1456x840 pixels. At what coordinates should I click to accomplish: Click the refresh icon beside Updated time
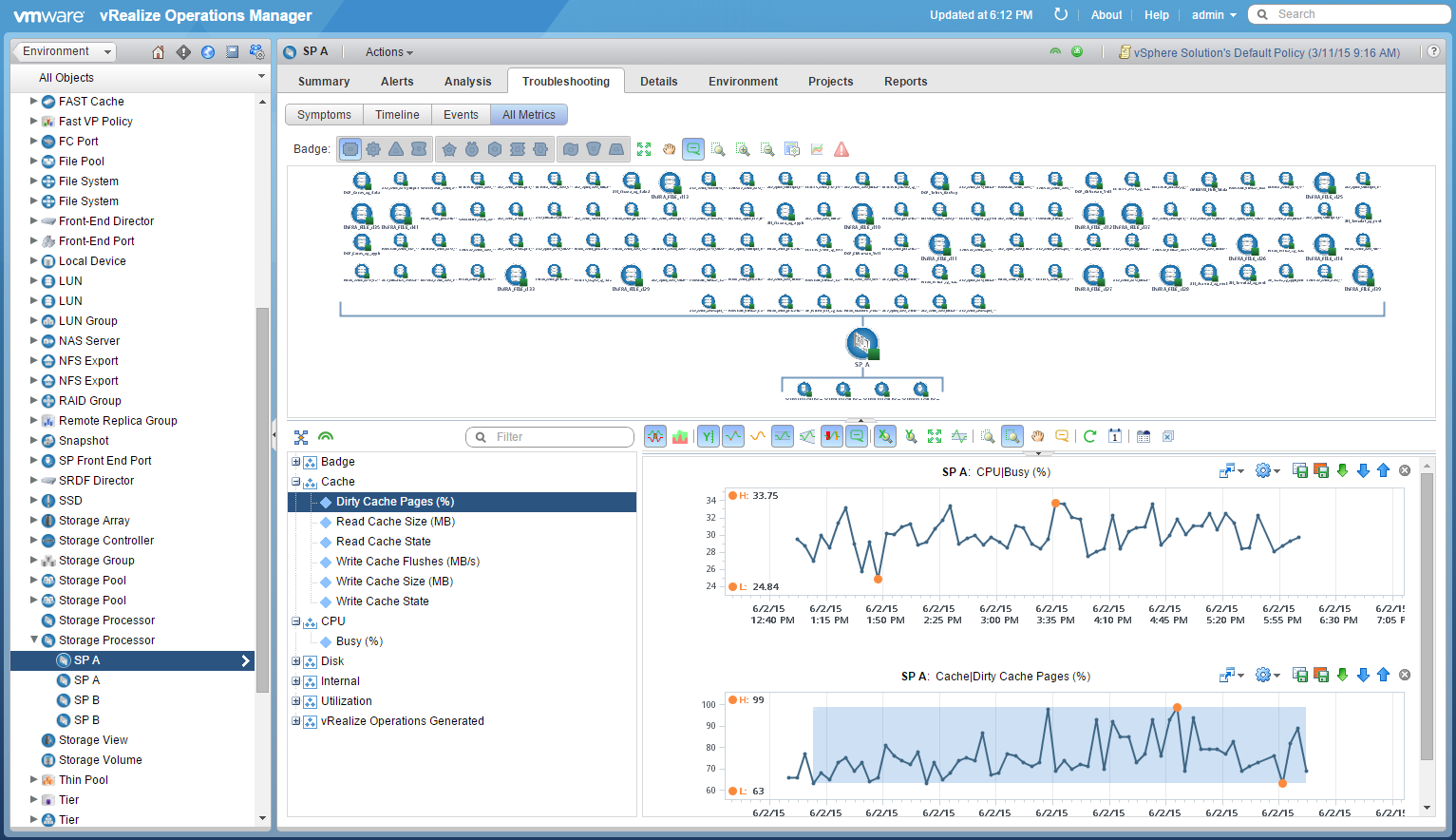[x=1061, y=14]
